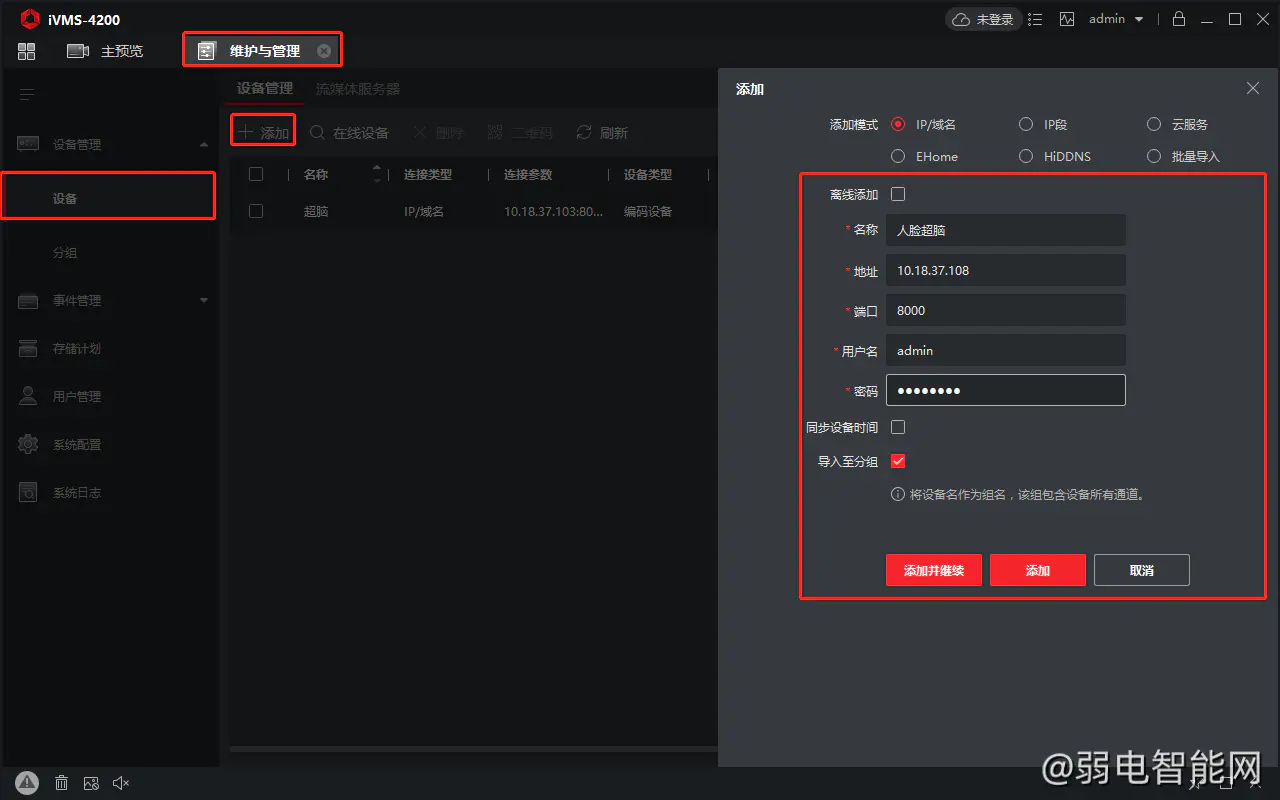Select the IP/域名 add mode
The image size is (1280, 800).
(x=898, y=124)
